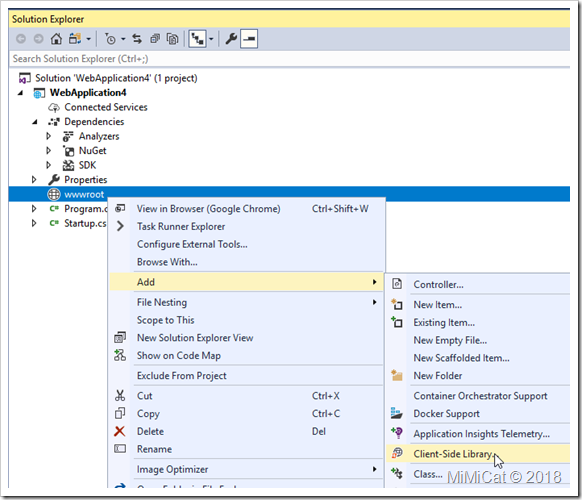Open the file nesting settings dropdown arrow
Image resolution: width=582 pixels, height=500 pixels.
coord(211,39)
